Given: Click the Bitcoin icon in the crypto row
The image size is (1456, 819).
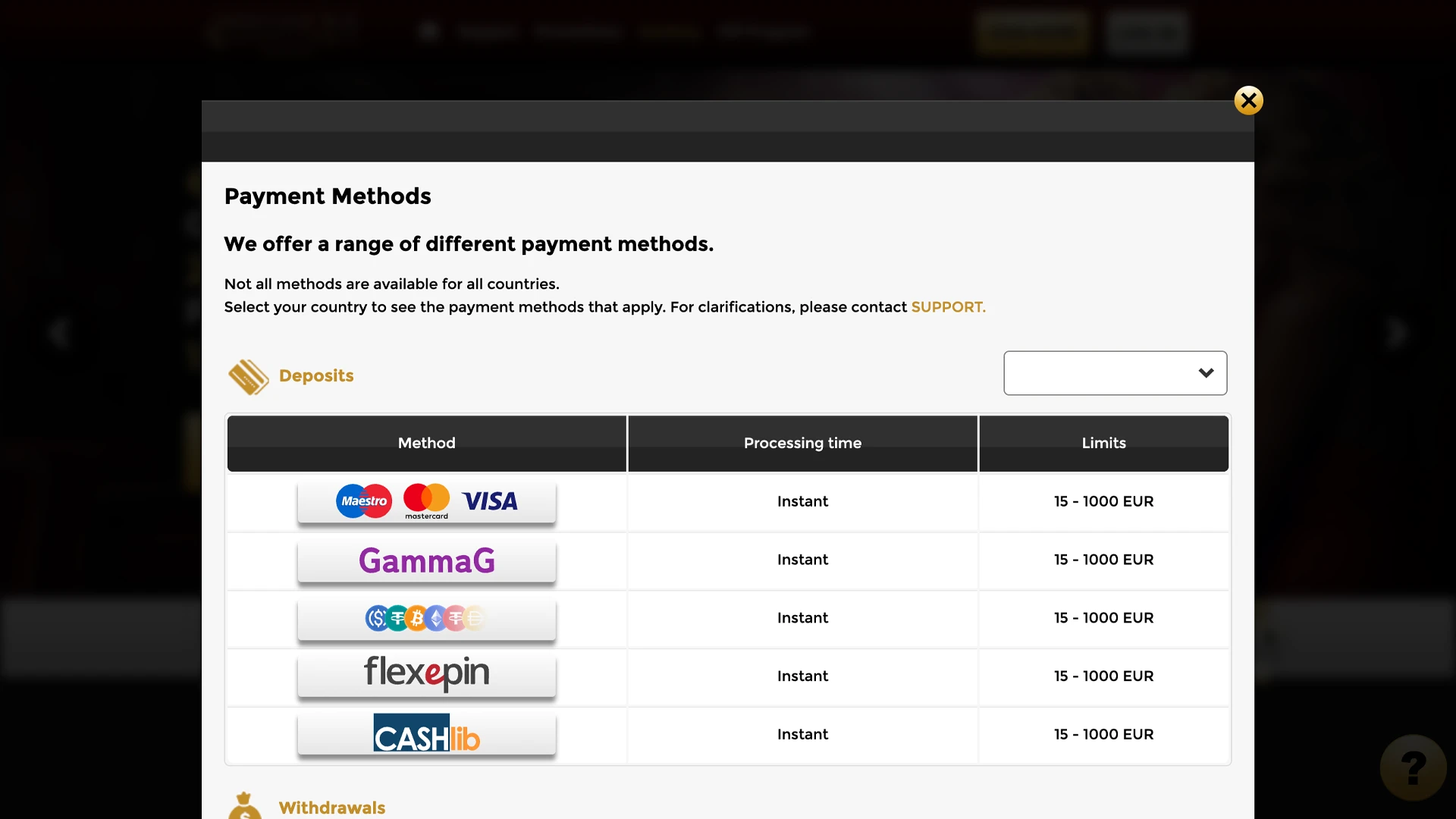Looking at the screenshot, I should pyautogui.click(x=417, y=618).
